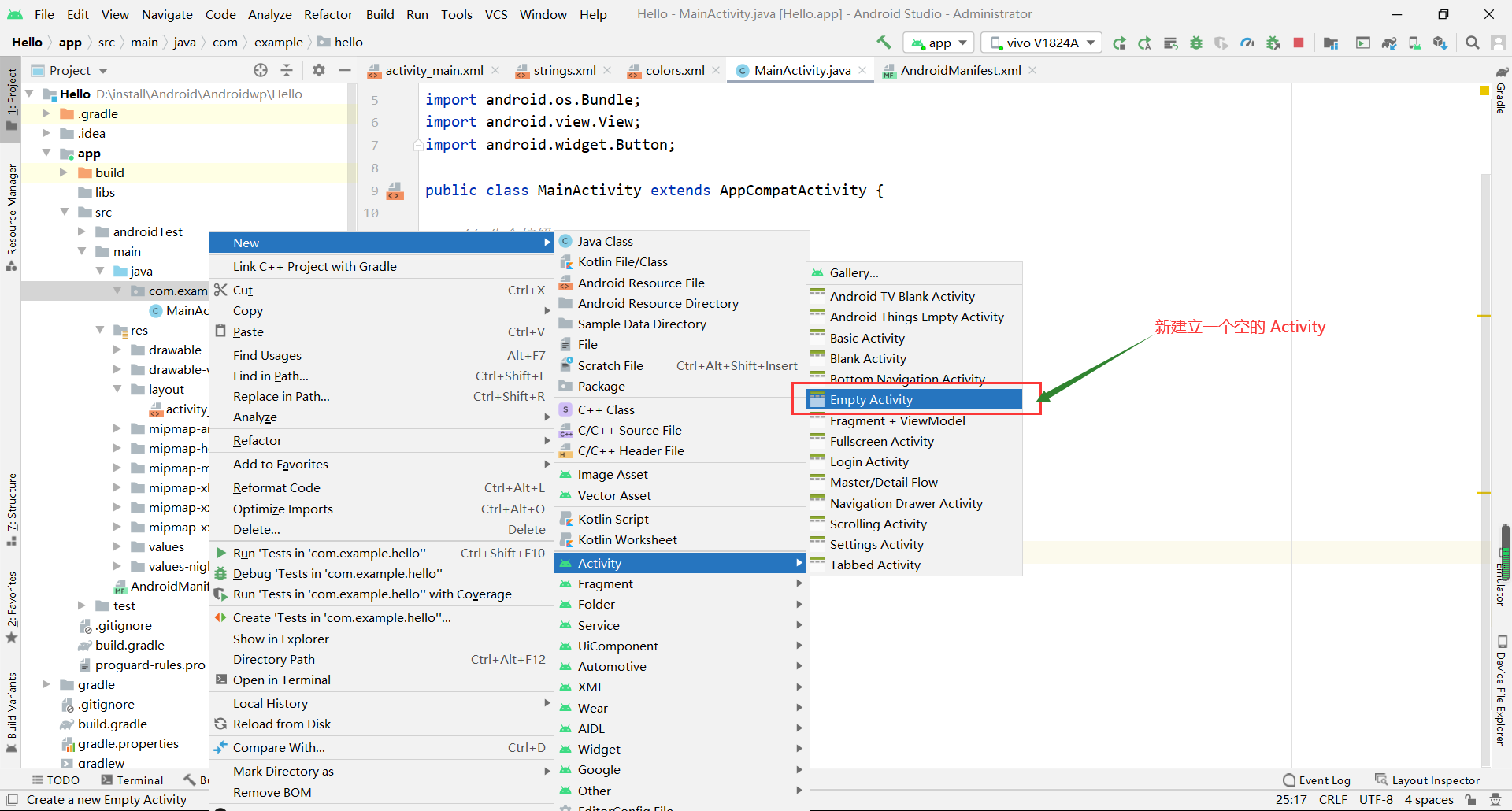Open Project panel gear options
This screenshot has width=1512, height=811.
click(x=319, y=70)
